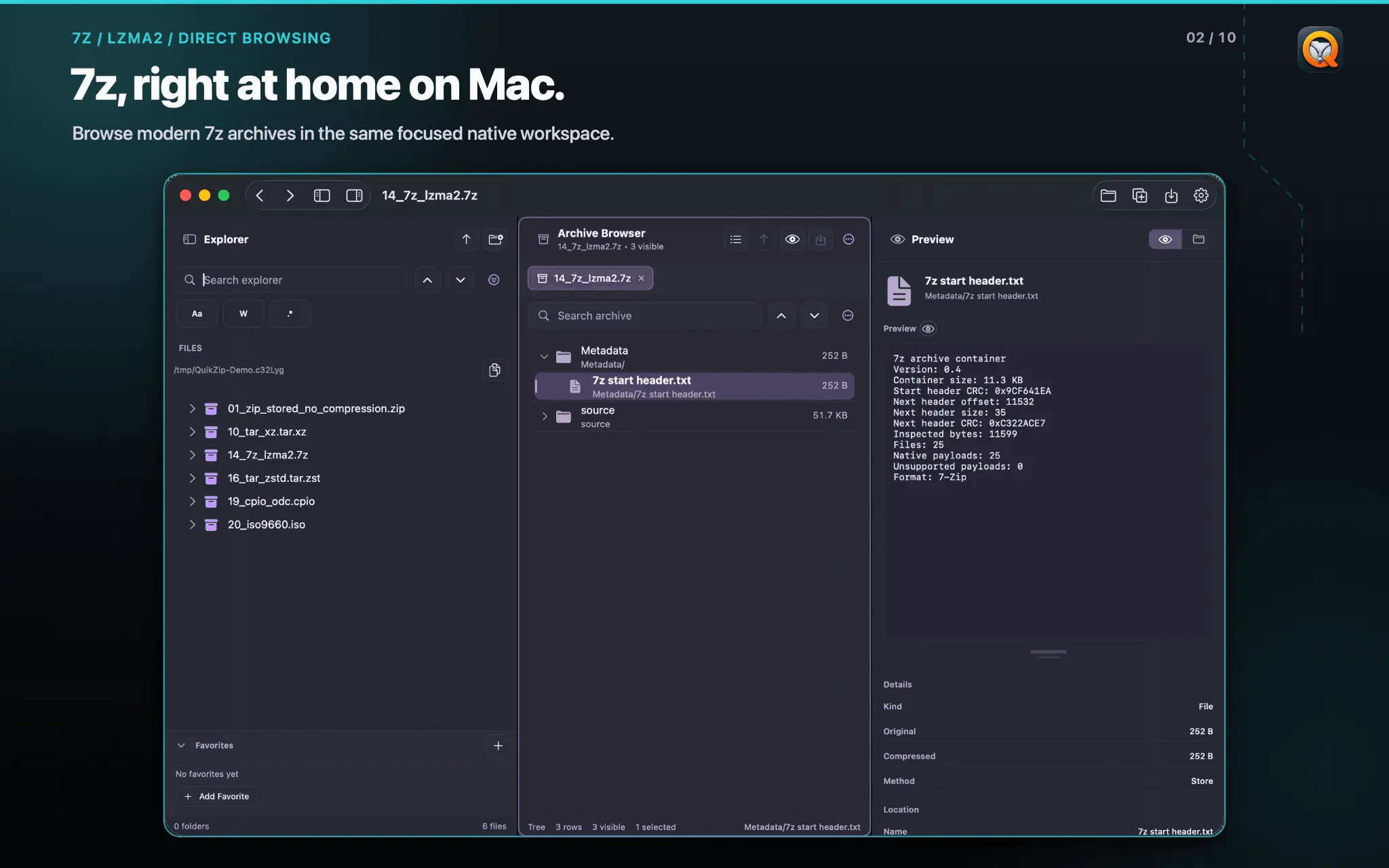
Task: Open archive search options ellipsis icon
Action: (x=848, y=315)
